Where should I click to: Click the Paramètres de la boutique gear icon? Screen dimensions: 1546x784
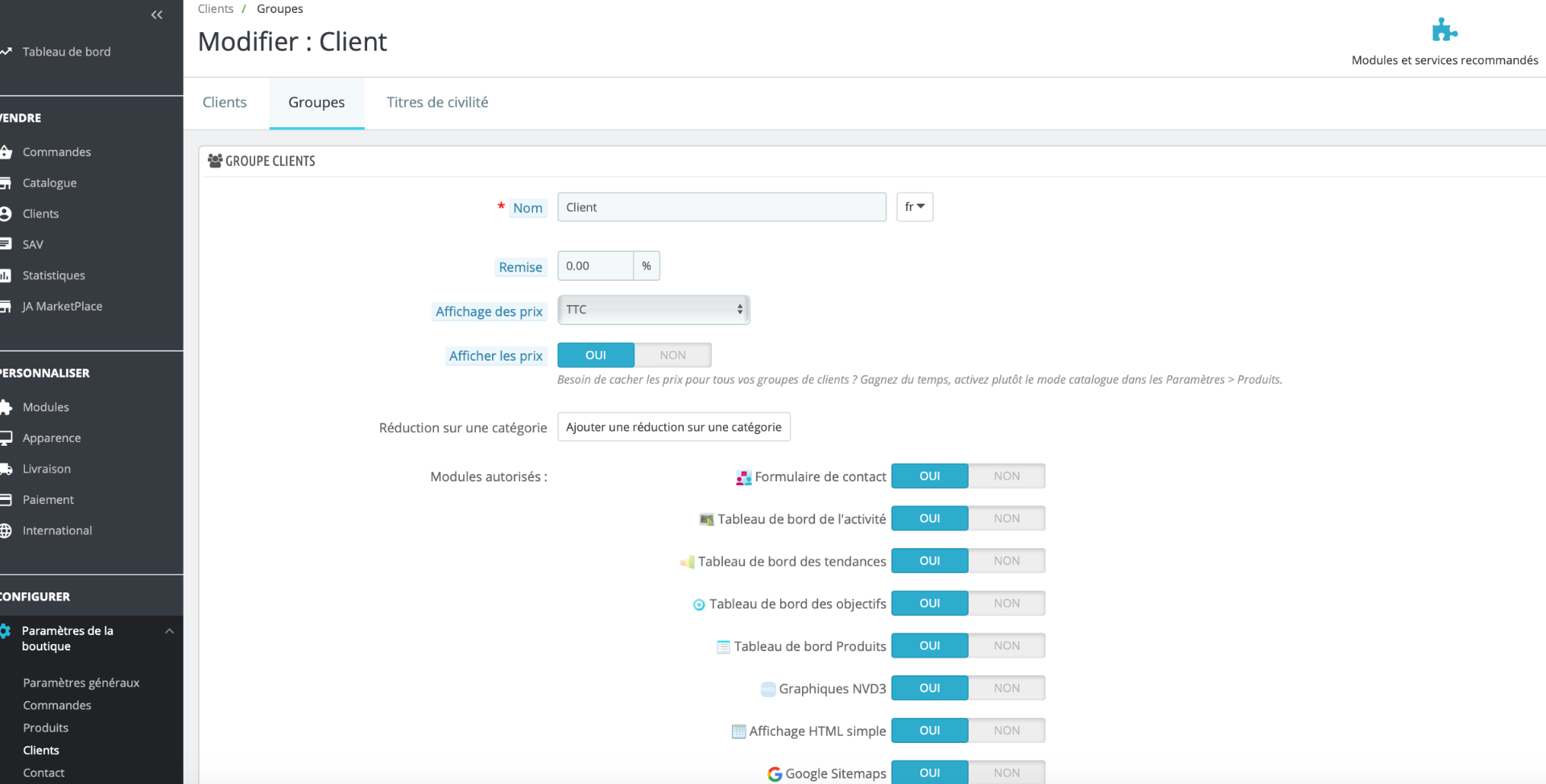6,631
